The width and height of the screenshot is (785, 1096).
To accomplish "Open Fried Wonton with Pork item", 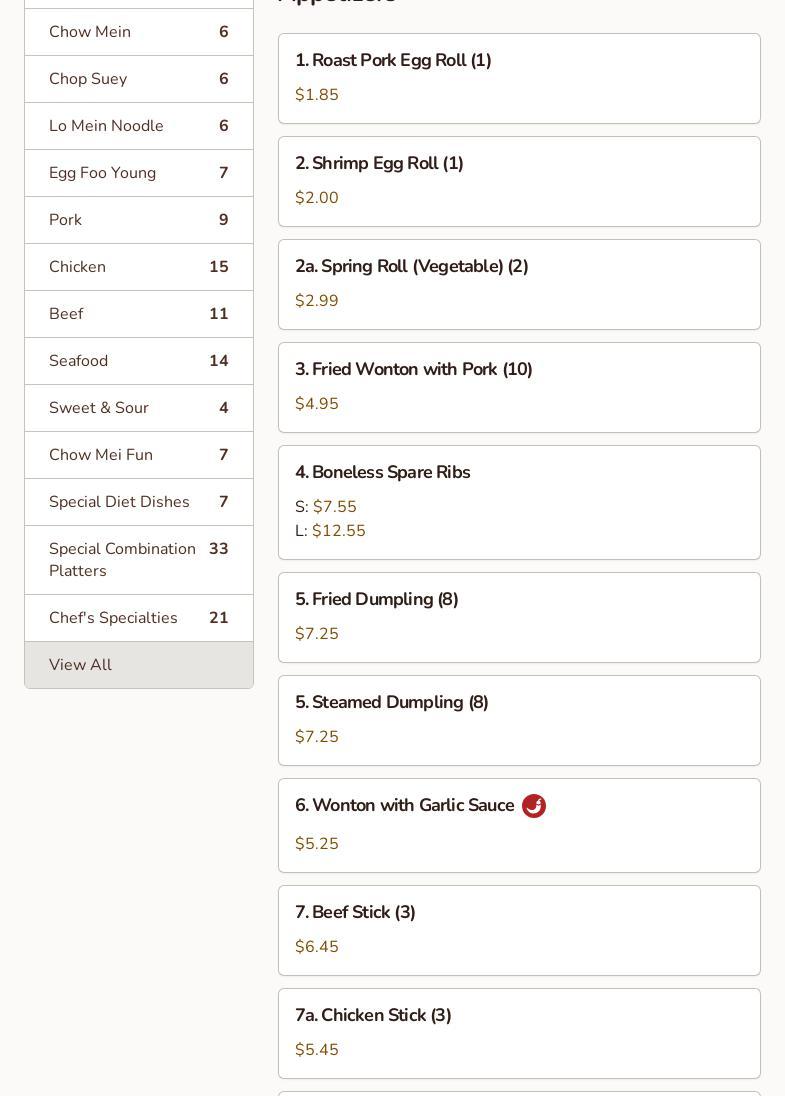I will click(519, 387).
